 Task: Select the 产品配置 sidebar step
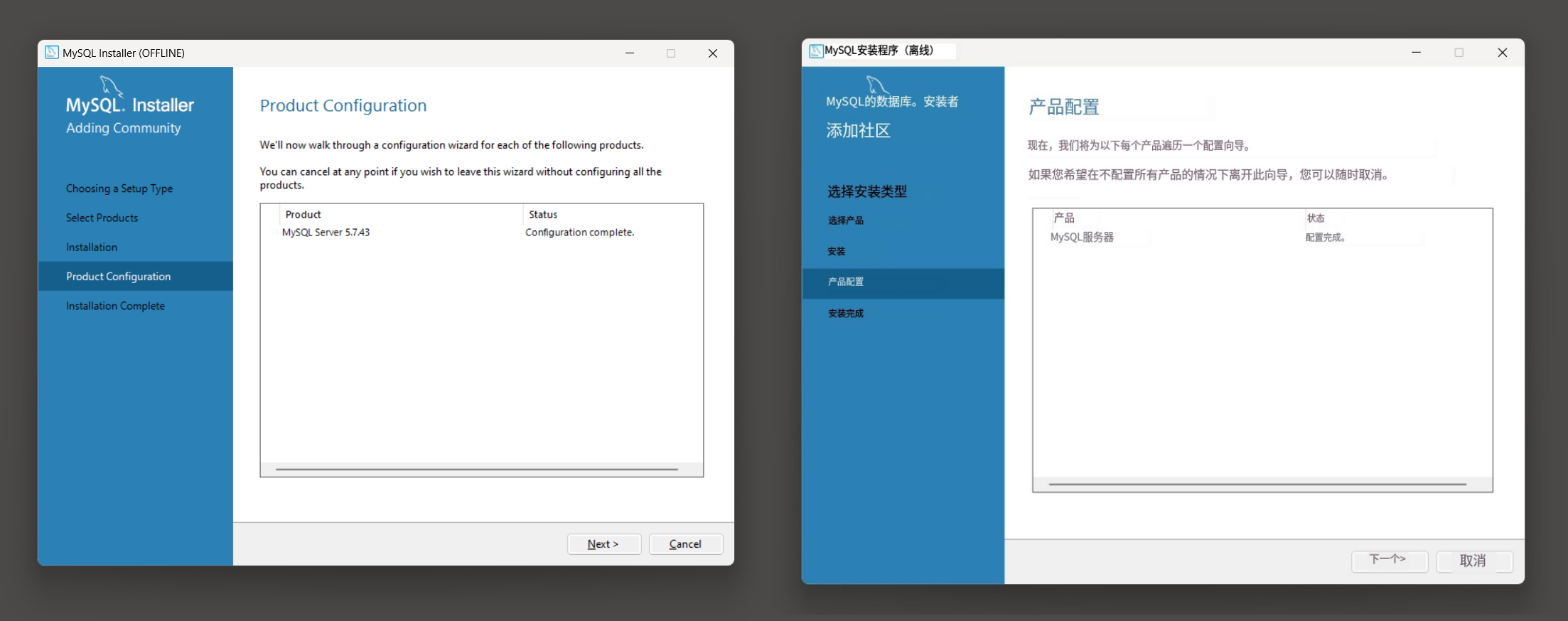pyautogui.click(x=903, y=282)
